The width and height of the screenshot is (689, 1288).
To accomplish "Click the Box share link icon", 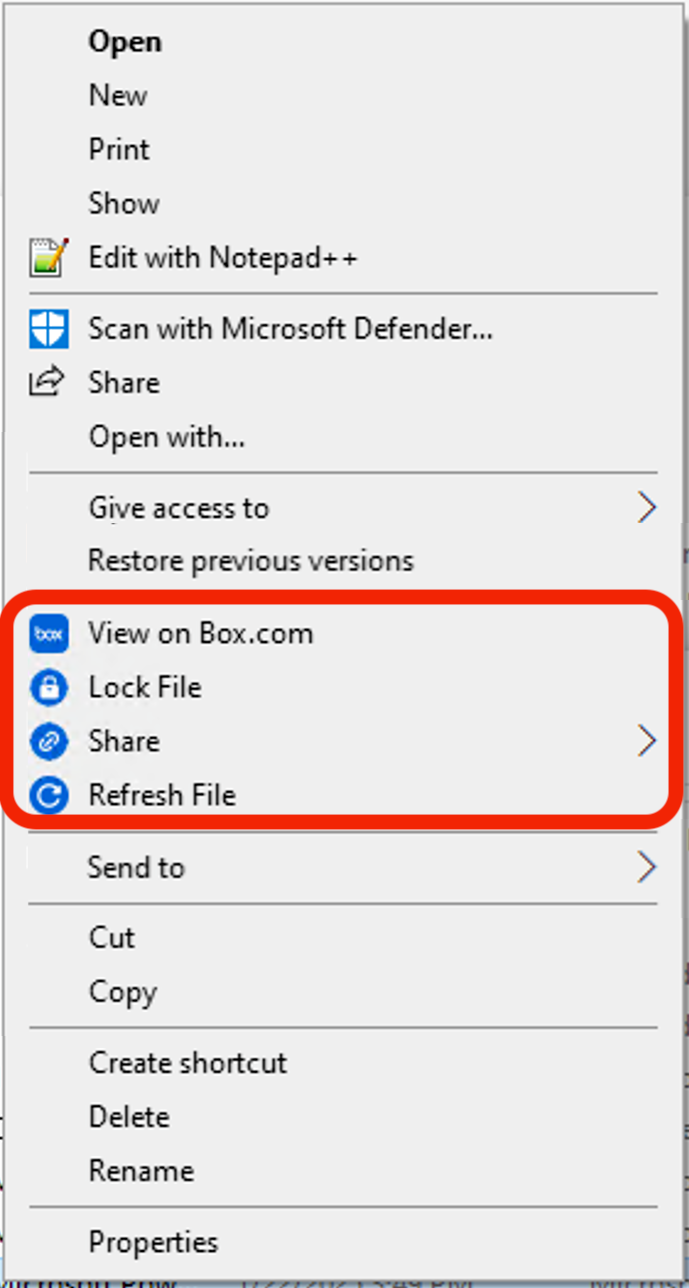I will 48,742.
